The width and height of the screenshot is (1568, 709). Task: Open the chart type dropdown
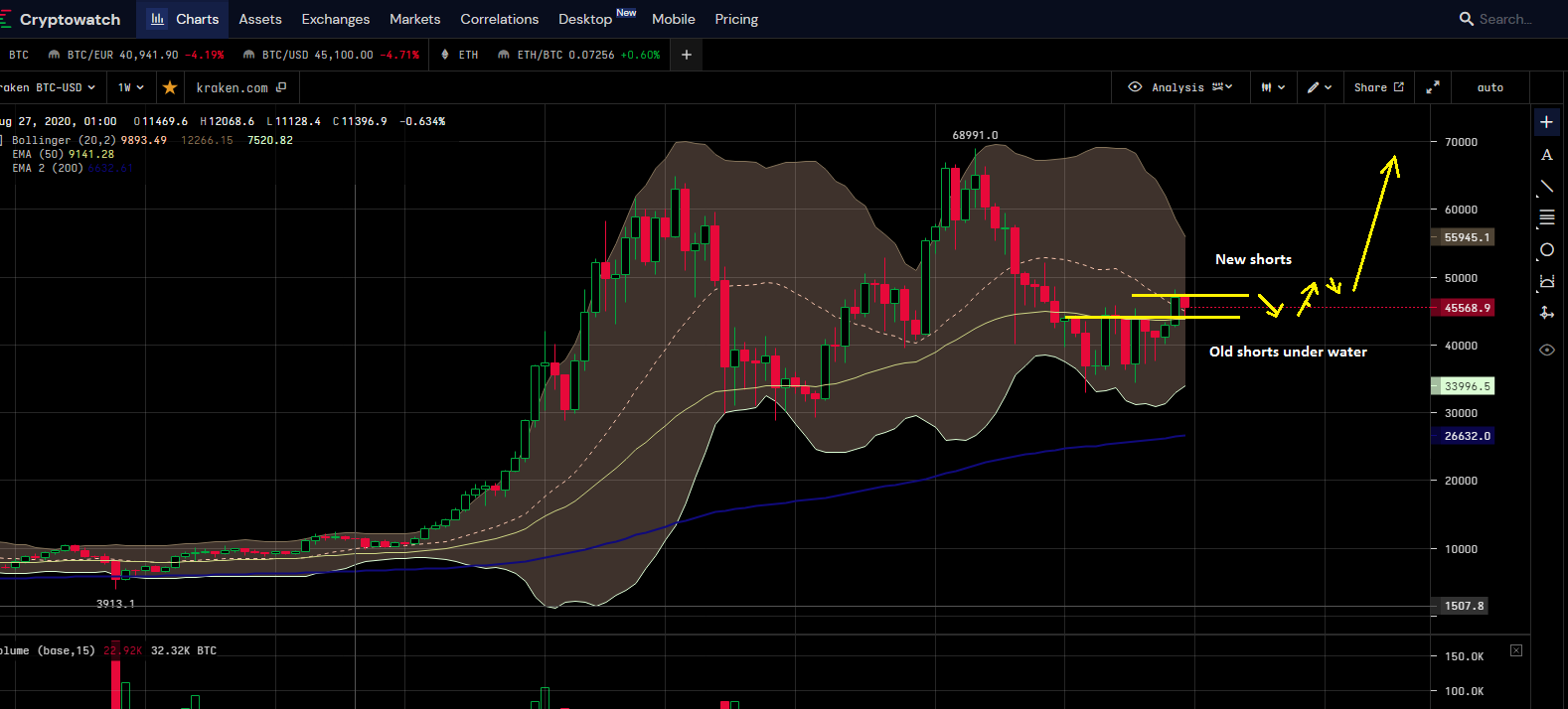pyautogui.click(x=1272, y=87)
